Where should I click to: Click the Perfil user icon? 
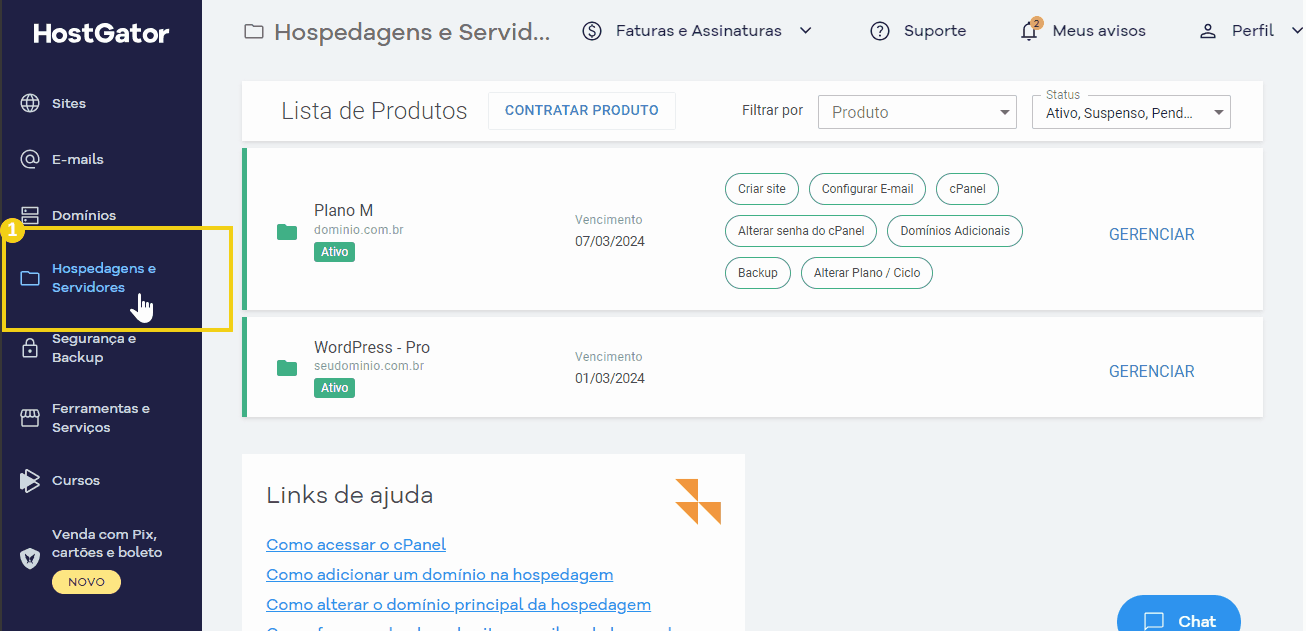point(1208,31)
